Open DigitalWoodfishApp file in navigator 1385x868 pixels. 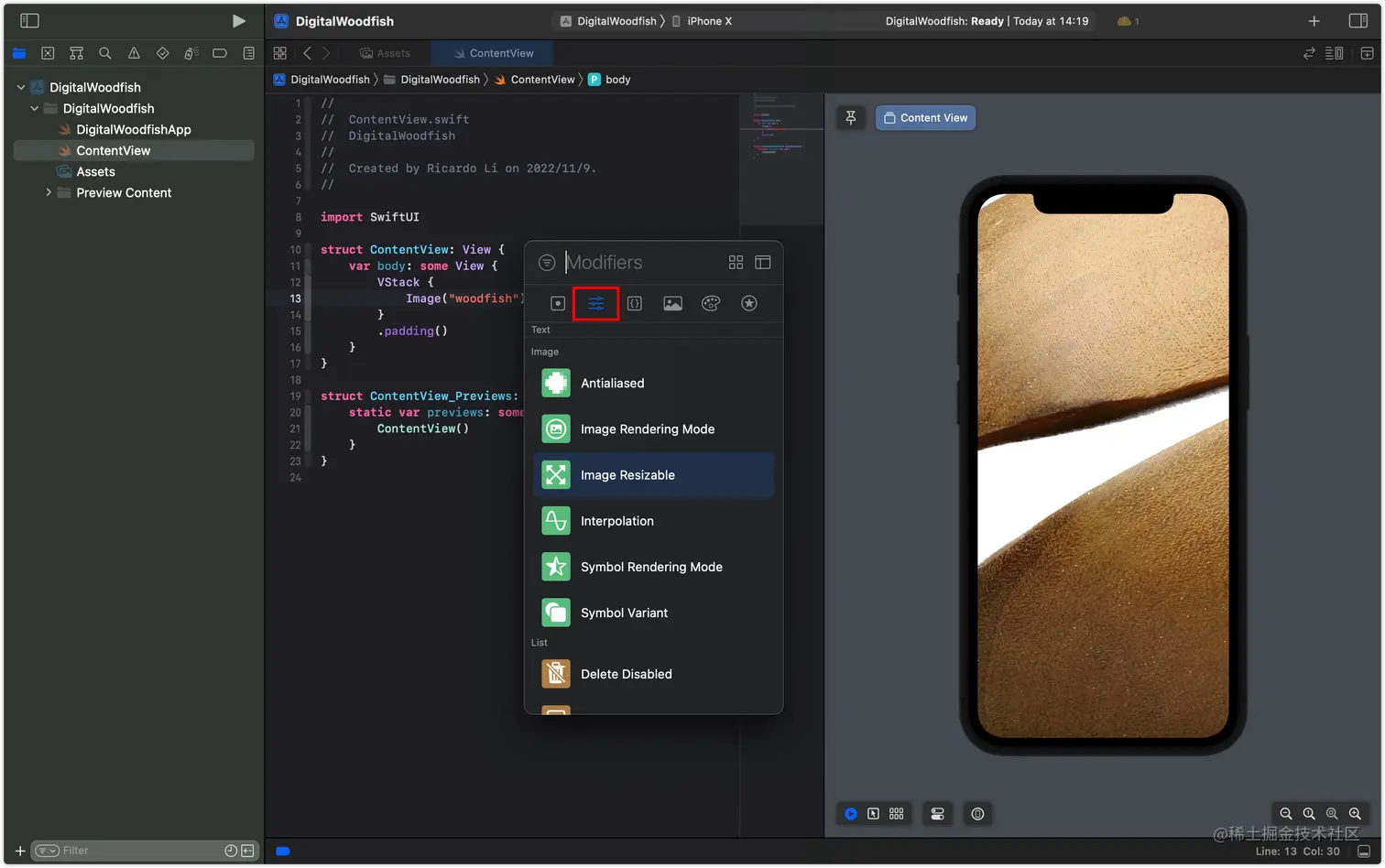[x=134, y=129]
